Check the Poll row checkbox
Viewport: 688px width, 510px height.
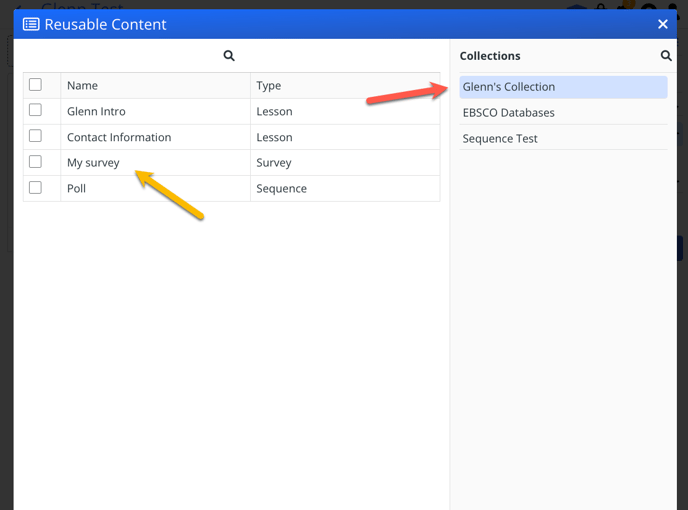click(x=35, y=187)
